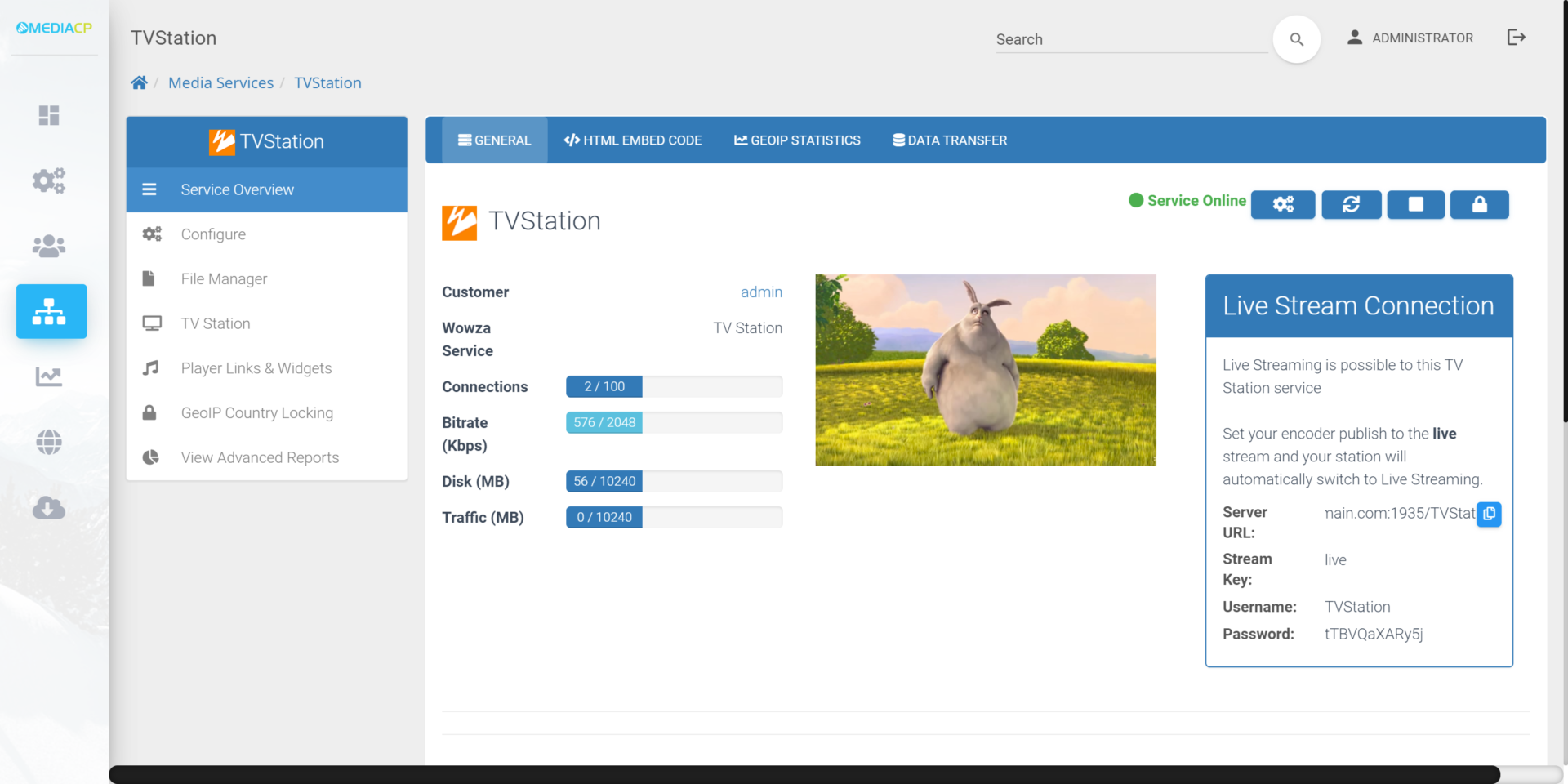Click the Big Buck Bunny video preview
This screenshot has height=784, width=1568.
click(x=986, y=370)
